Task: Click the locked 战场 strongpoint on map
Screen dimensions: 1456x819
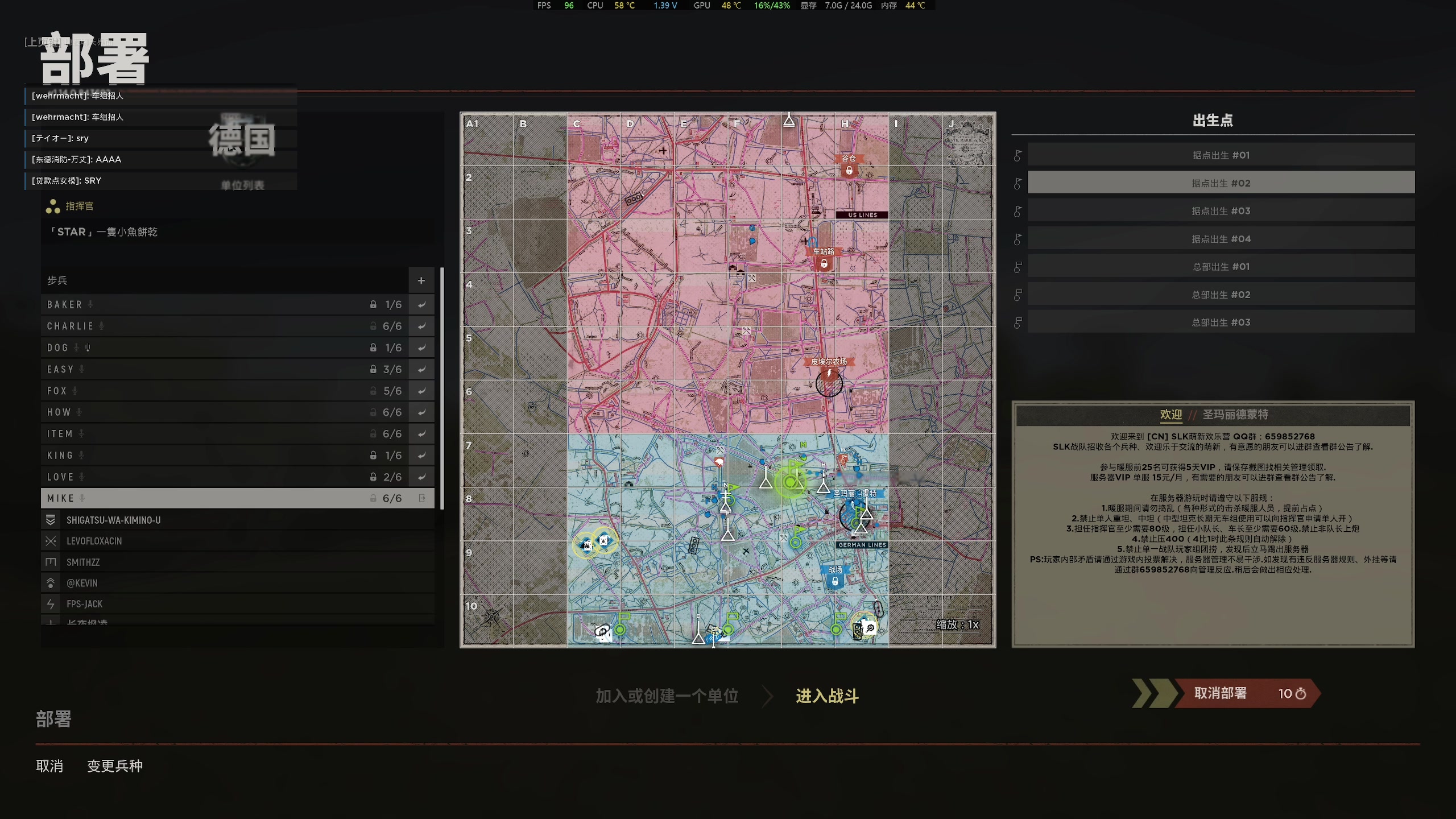Action: pos(834,581)
